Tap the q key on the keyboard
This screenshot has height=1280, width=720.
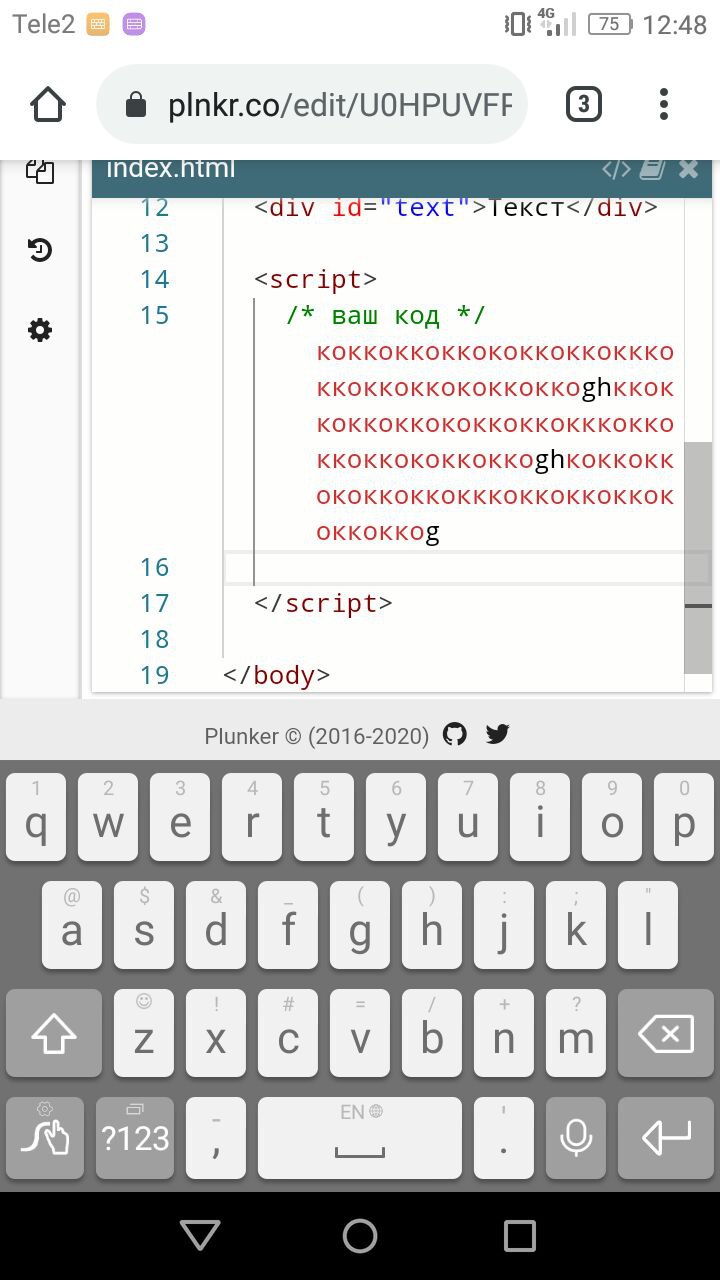(x=36, y=817)
